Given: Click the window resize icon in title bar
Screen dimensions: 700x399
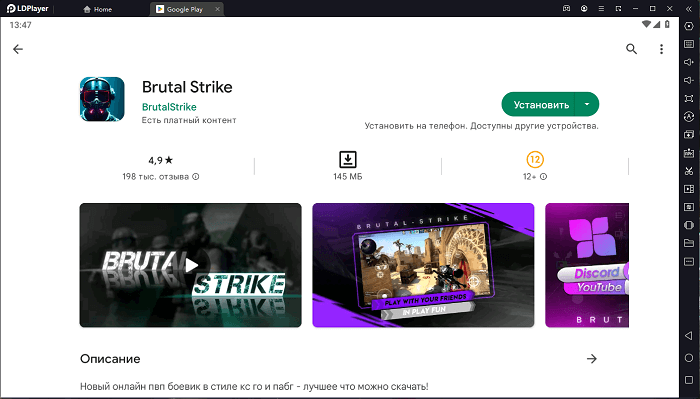Looking at the screenshot, I should [x=618, y=8].
